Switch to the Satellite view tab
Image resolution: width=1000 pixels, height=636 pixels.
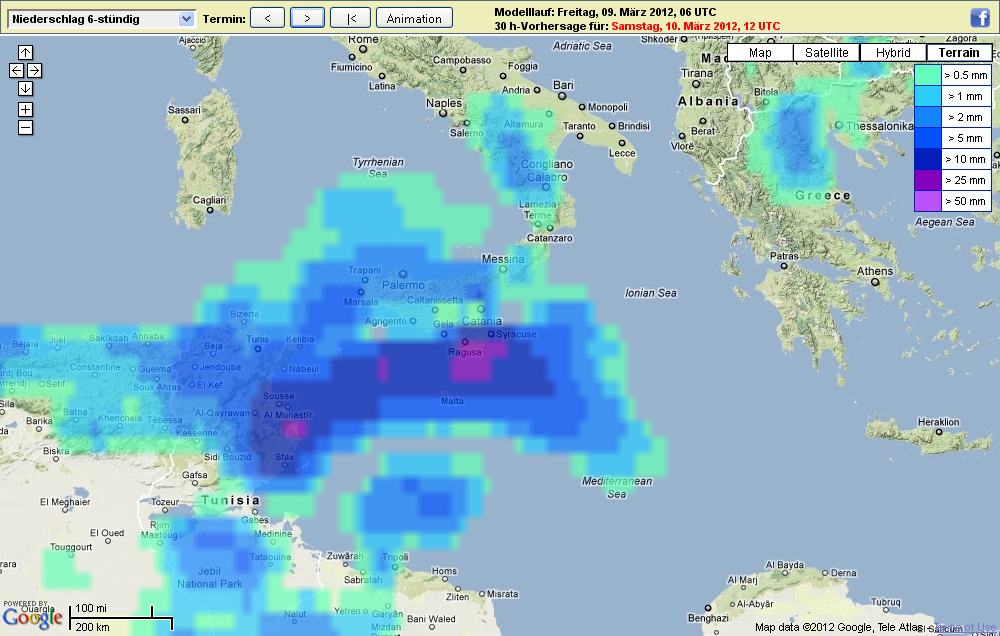click(x=827, y=53)
